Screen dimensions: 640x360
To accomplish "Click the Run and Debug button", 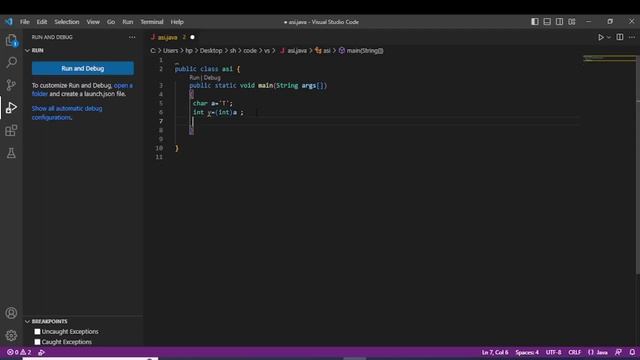I will [83, 68].
